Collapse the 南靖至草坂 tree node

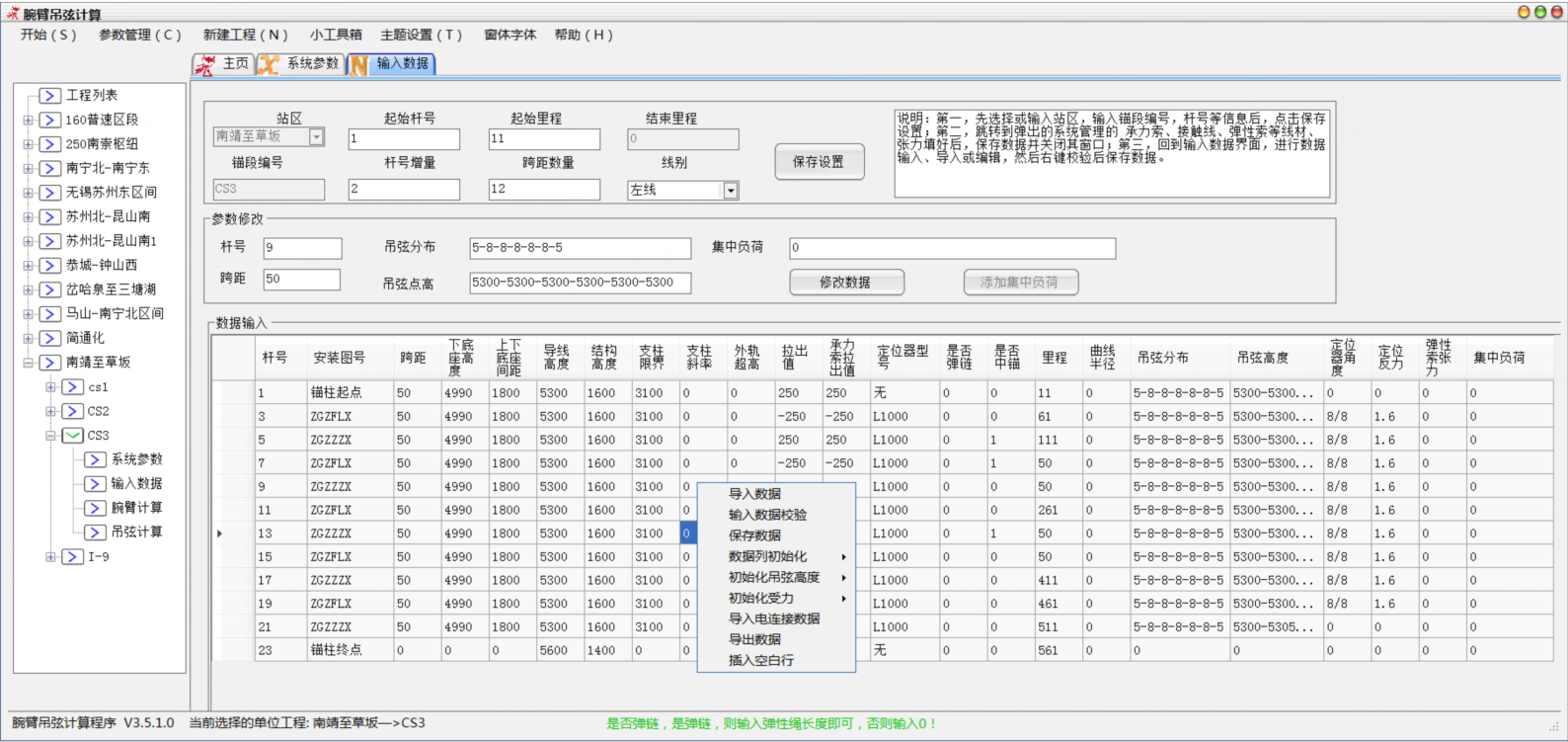28,363
